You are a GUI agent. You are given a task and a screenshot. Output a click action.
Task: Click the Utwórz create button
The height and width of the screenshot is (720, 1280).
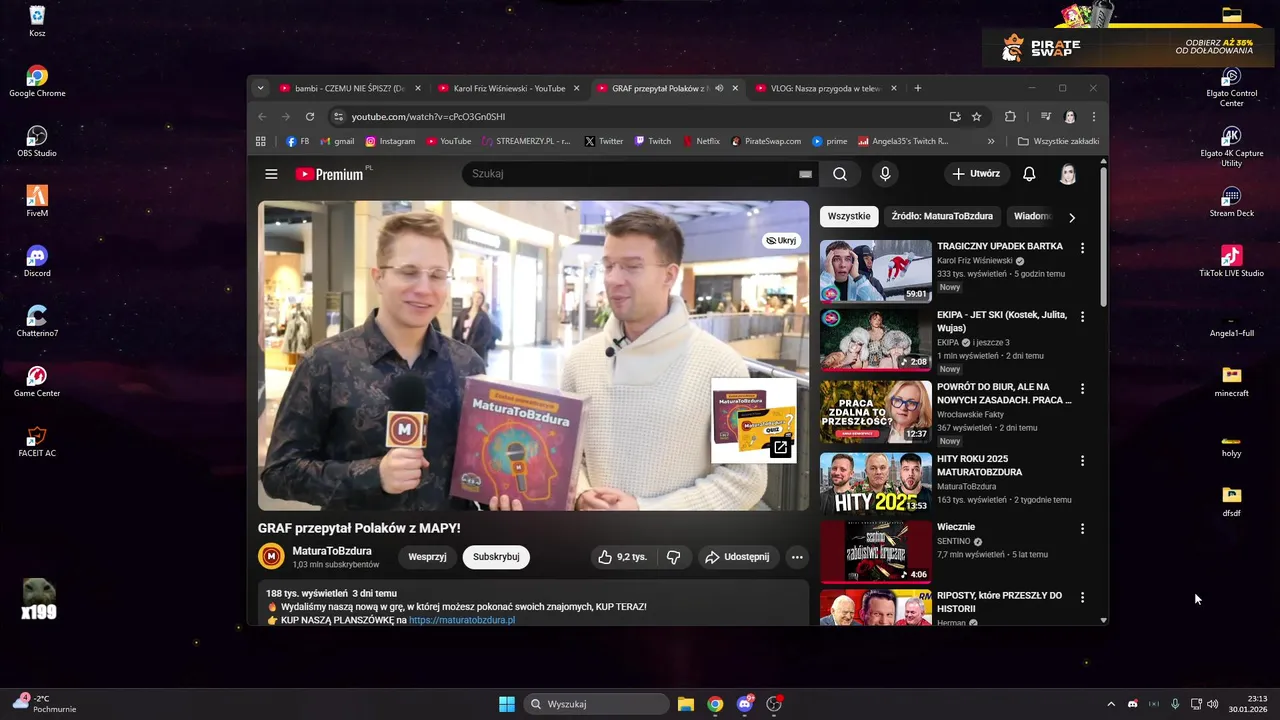coord(976,174)
